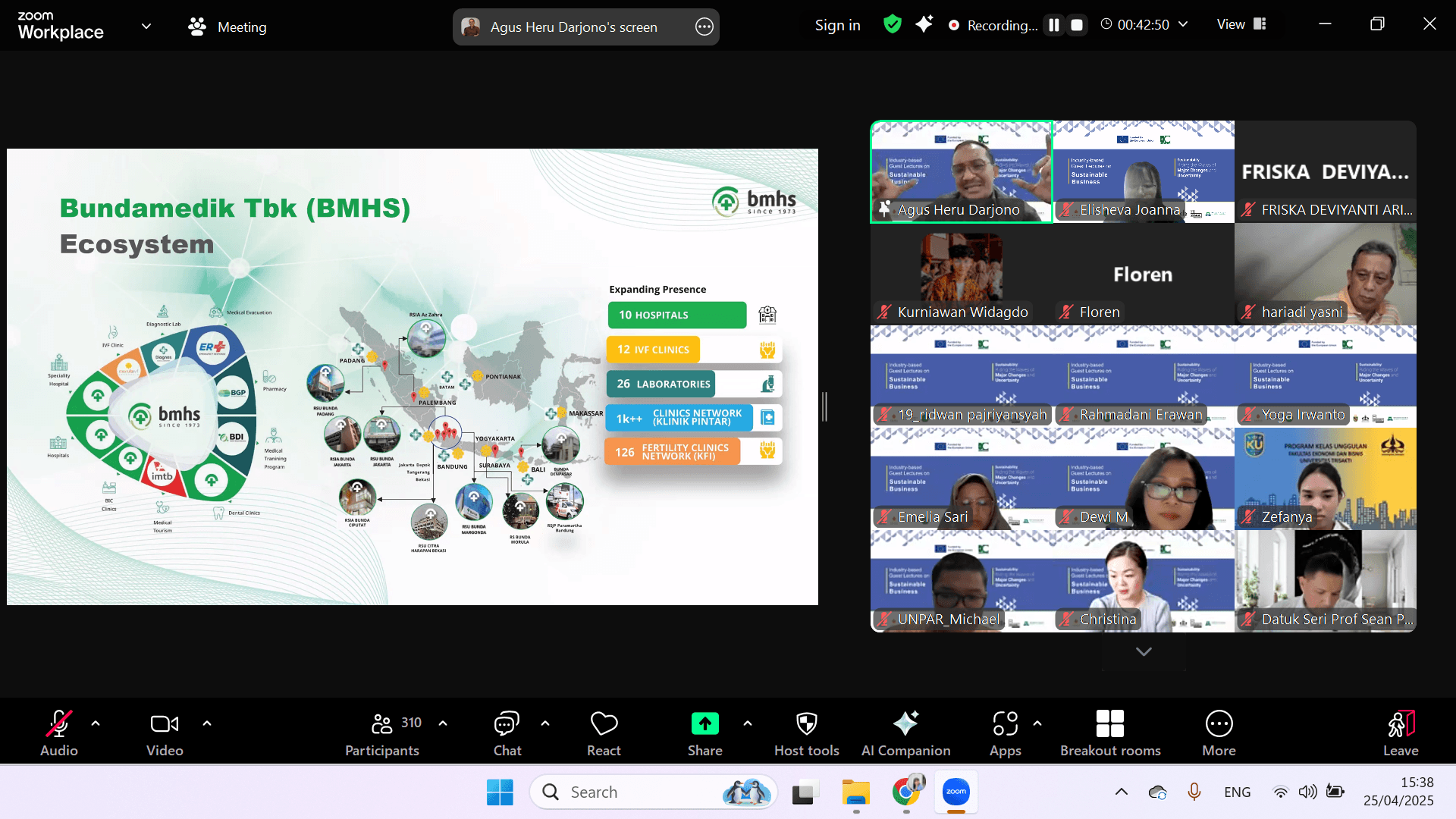
Task: Open the Participants panel
Action: (382, 733)
